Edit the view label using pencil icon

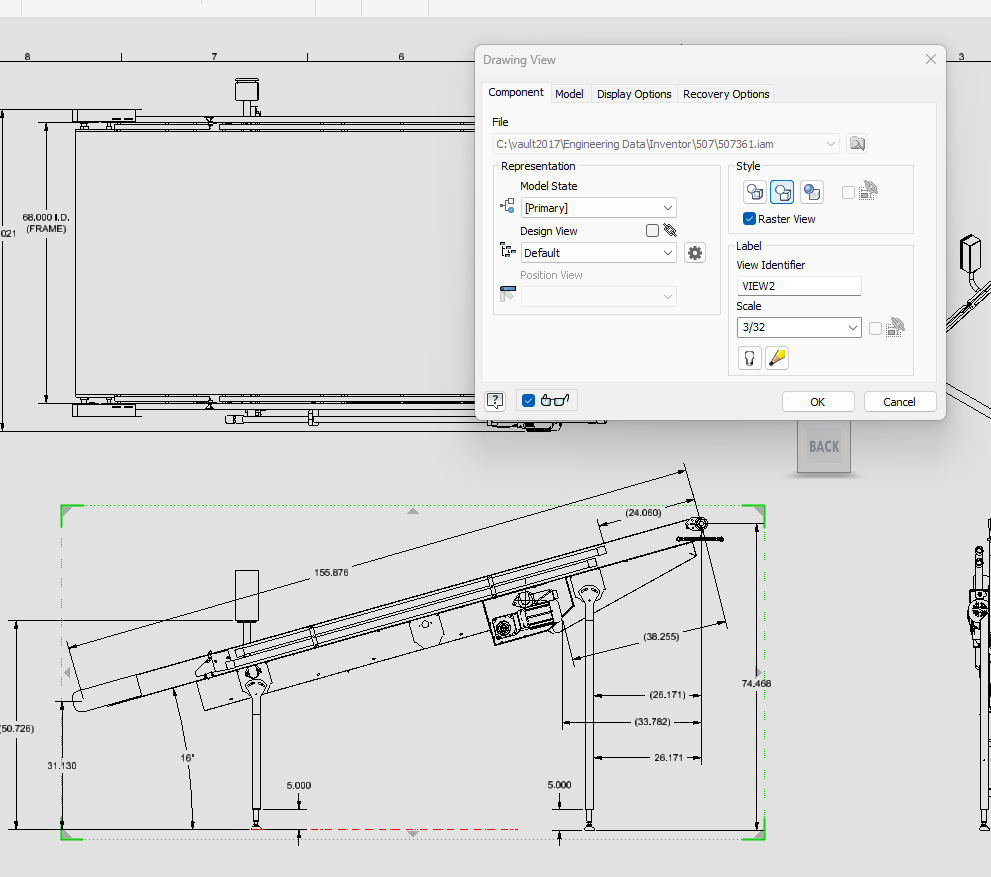[x=777, y=357]
